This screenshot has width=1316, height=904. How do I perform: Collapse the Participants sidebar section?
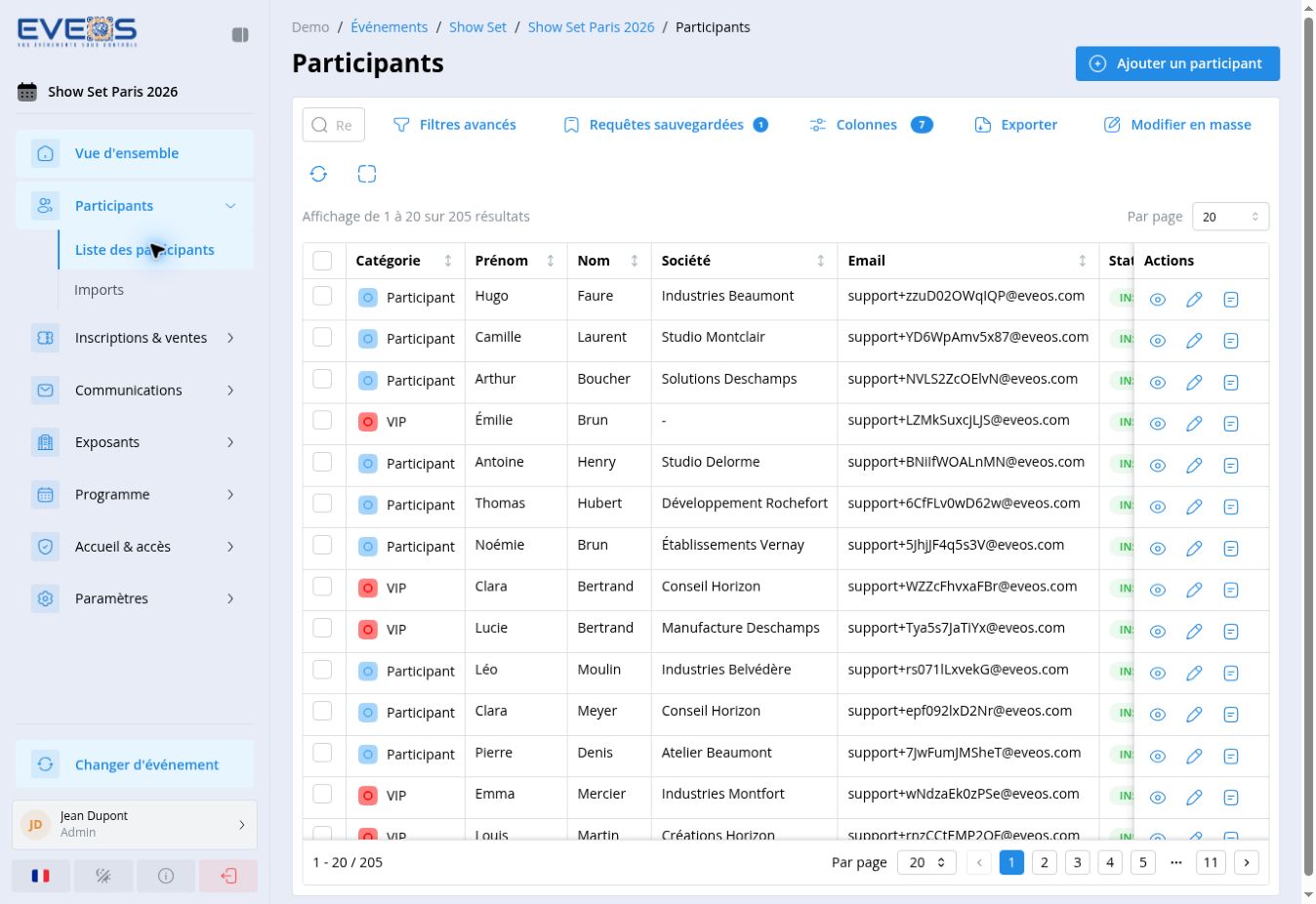click(x=135, y=206)
